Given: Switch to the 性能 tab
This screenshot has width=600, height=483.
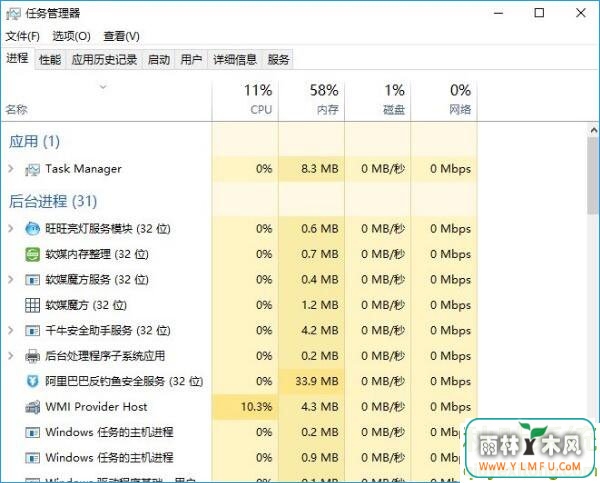Looking at the screenshot, I should point(50,60).
